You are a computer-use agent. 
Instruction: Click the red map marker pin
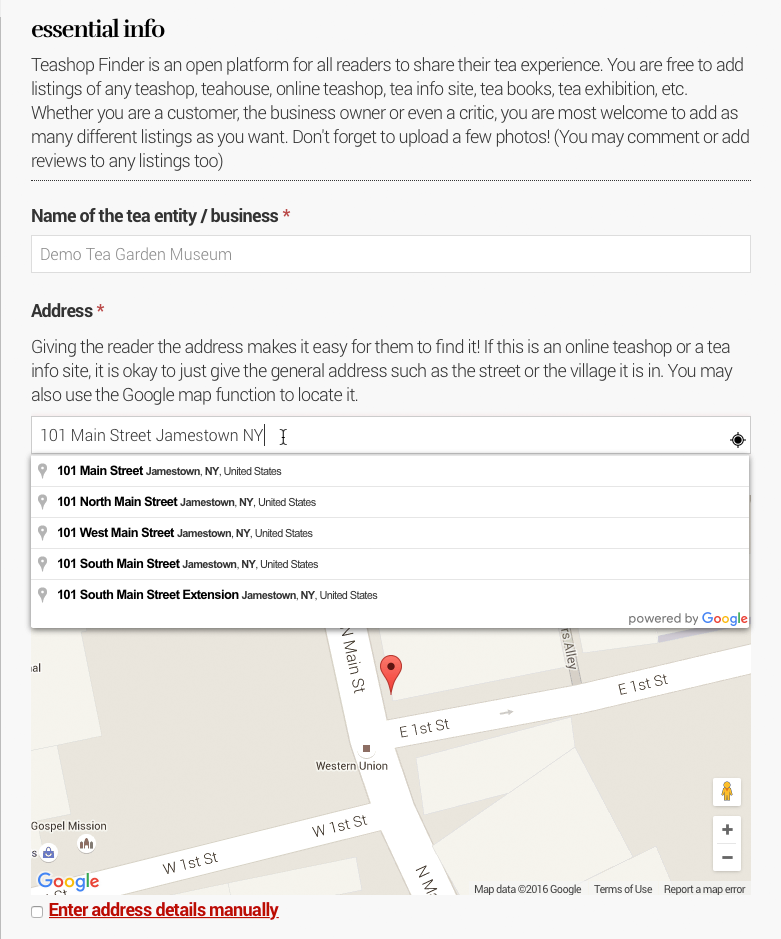click(x=392, y=672)
